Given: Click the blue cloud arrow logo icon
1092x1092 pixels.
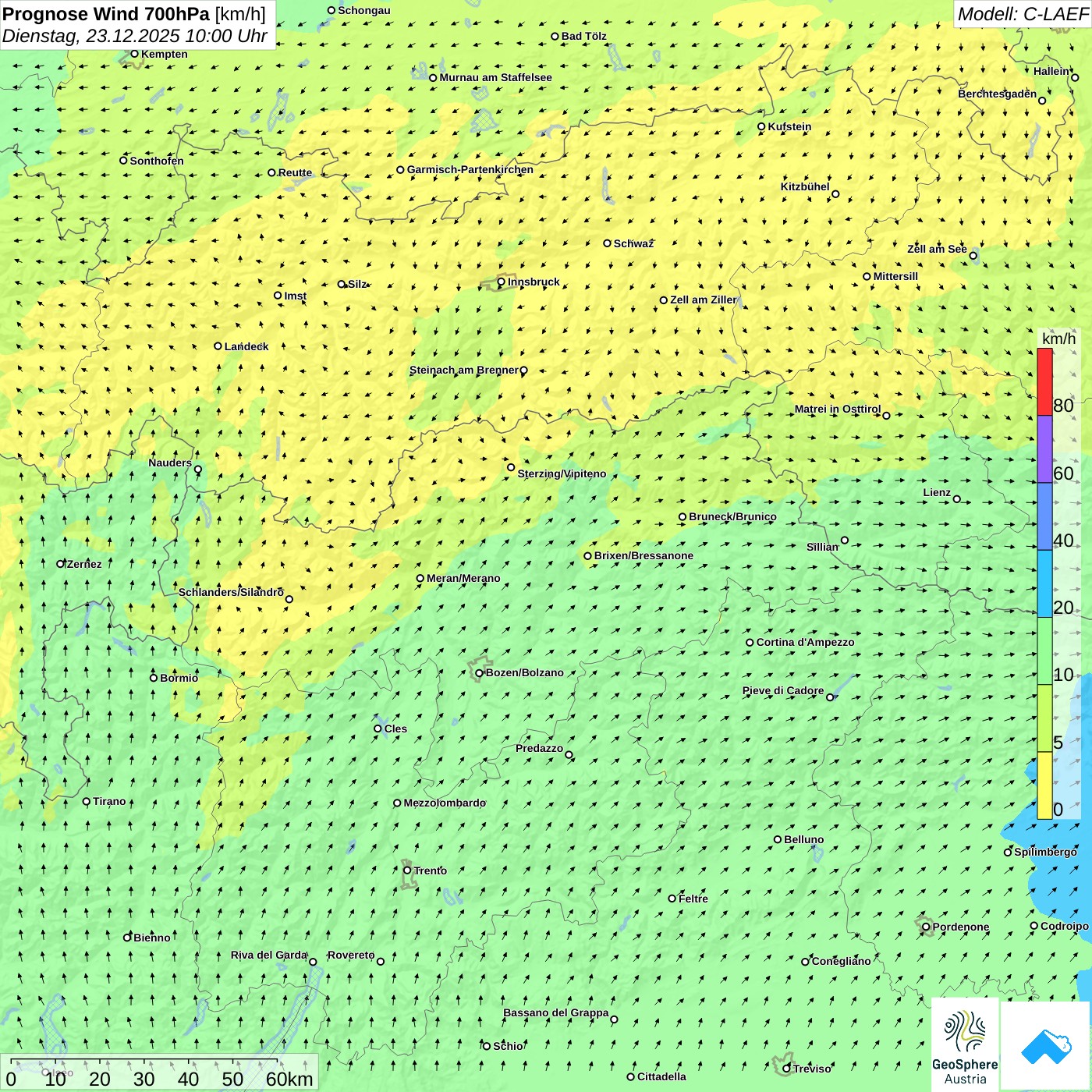Looking at the screenshot, I should (1046, 1045).
